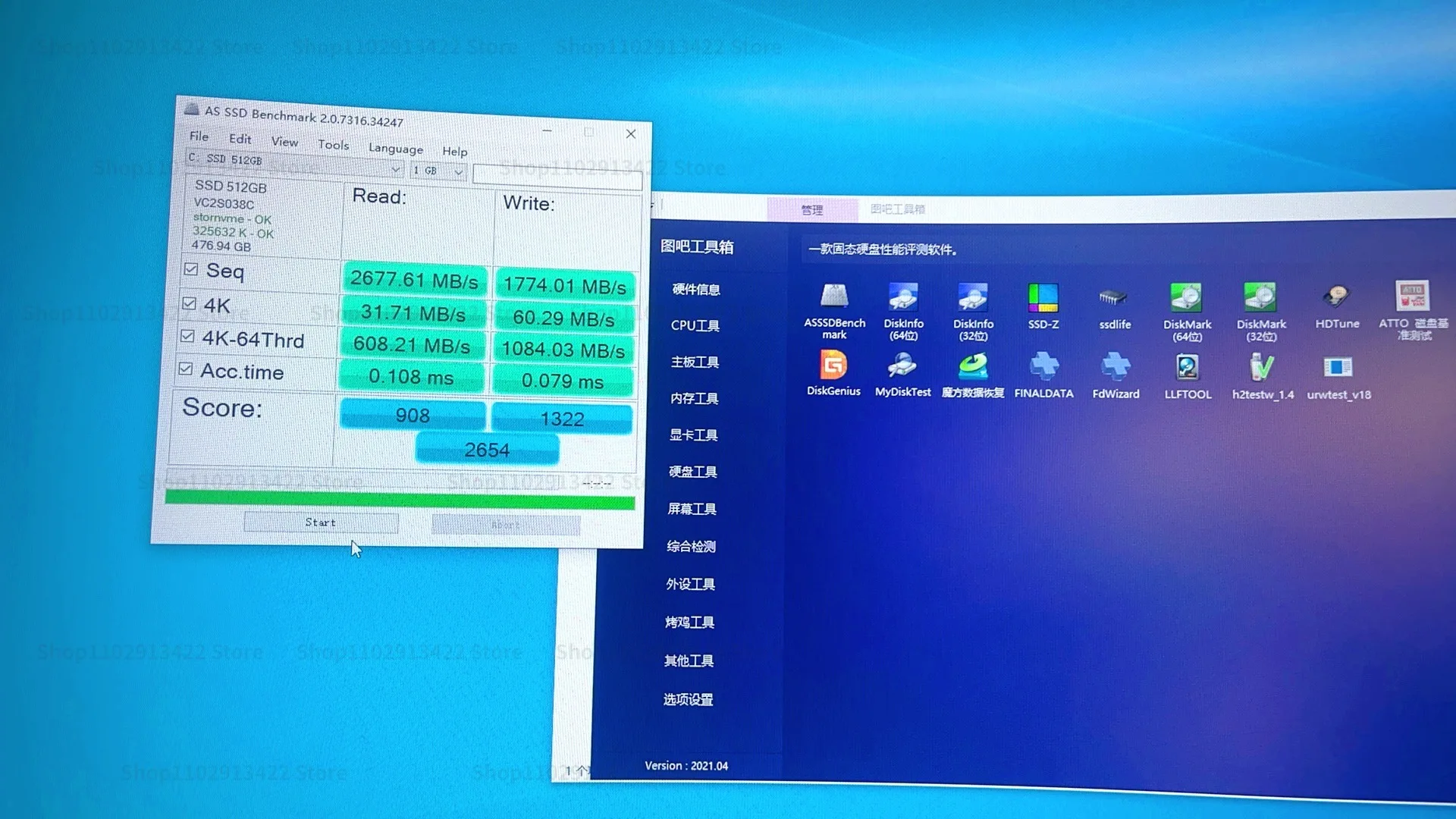Toggle the Acc.time checkbox

[186, 369]
